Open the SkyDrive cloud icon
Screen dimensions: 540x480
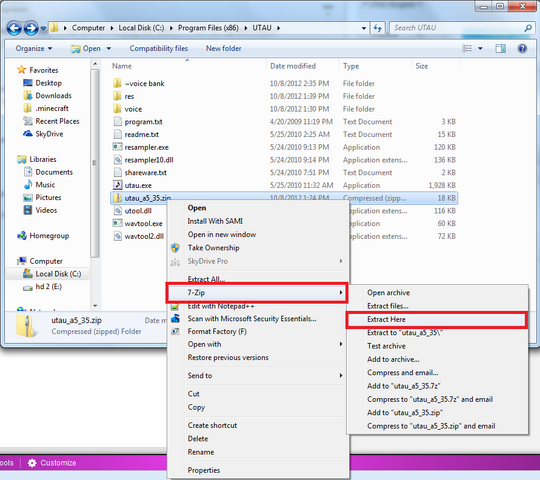tap(28, 134)
